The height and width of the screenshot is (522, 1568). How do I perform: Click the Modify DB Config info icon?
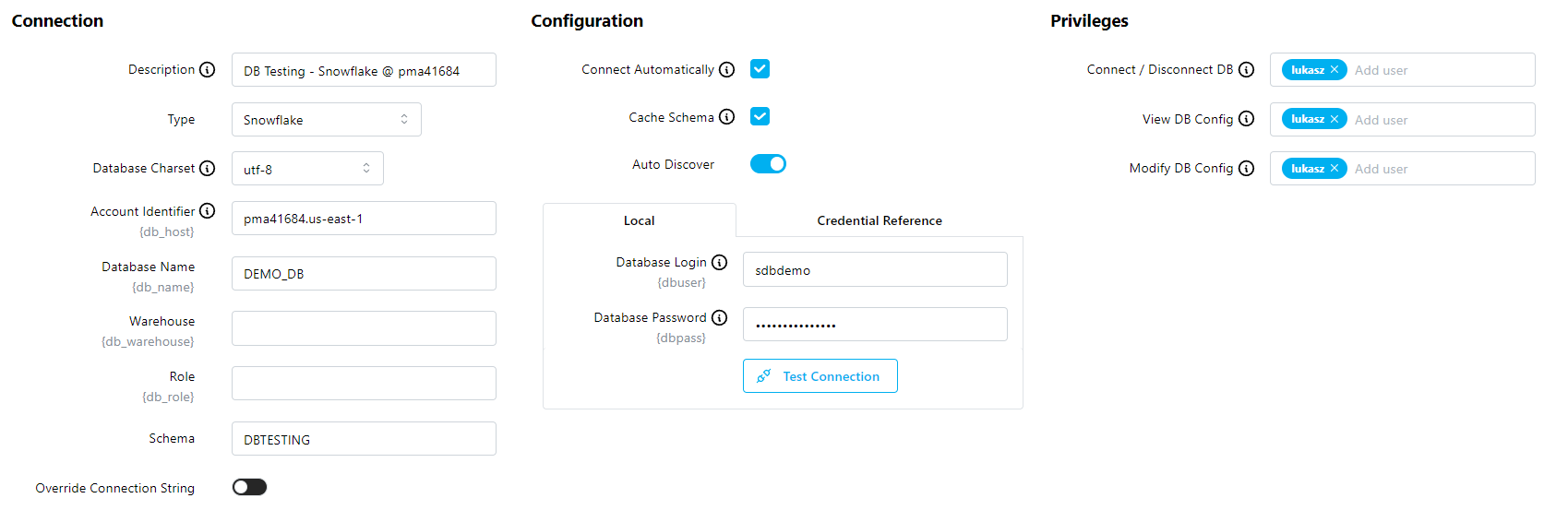pos(1247,168)
